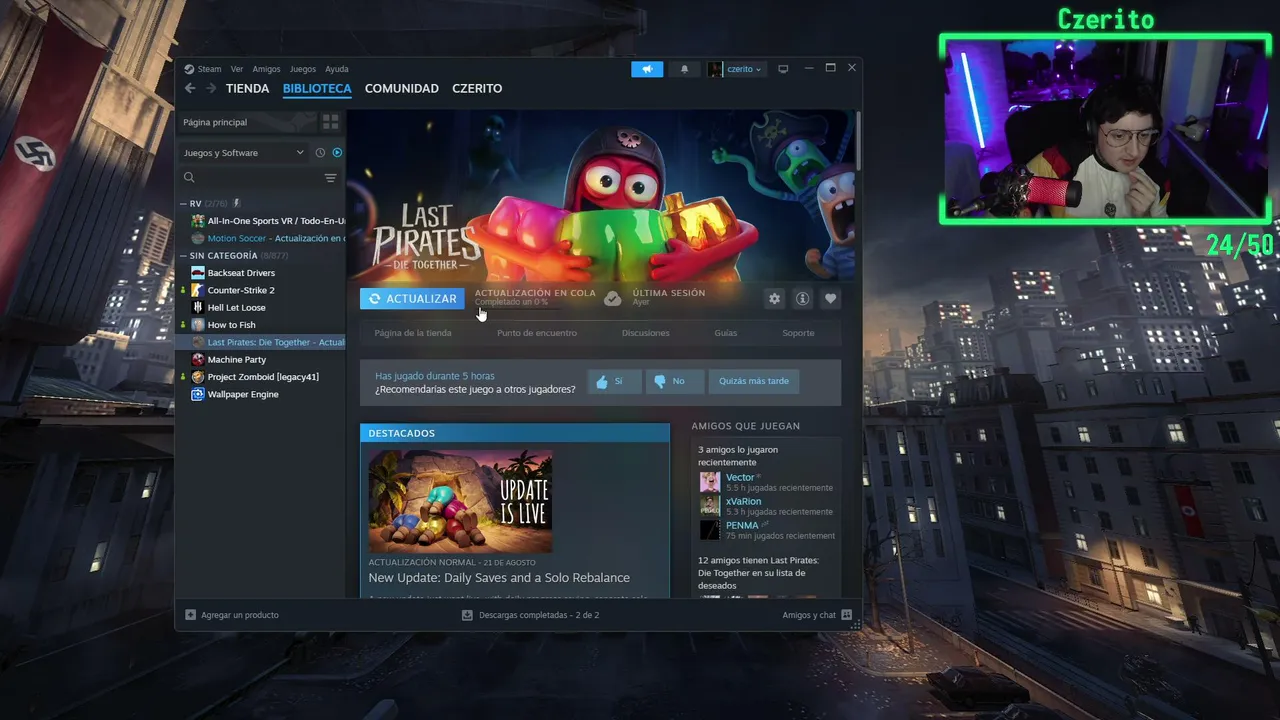Click the Steam logo menu
This screenshot has width=1280, height=720.
tap(202, 69)
